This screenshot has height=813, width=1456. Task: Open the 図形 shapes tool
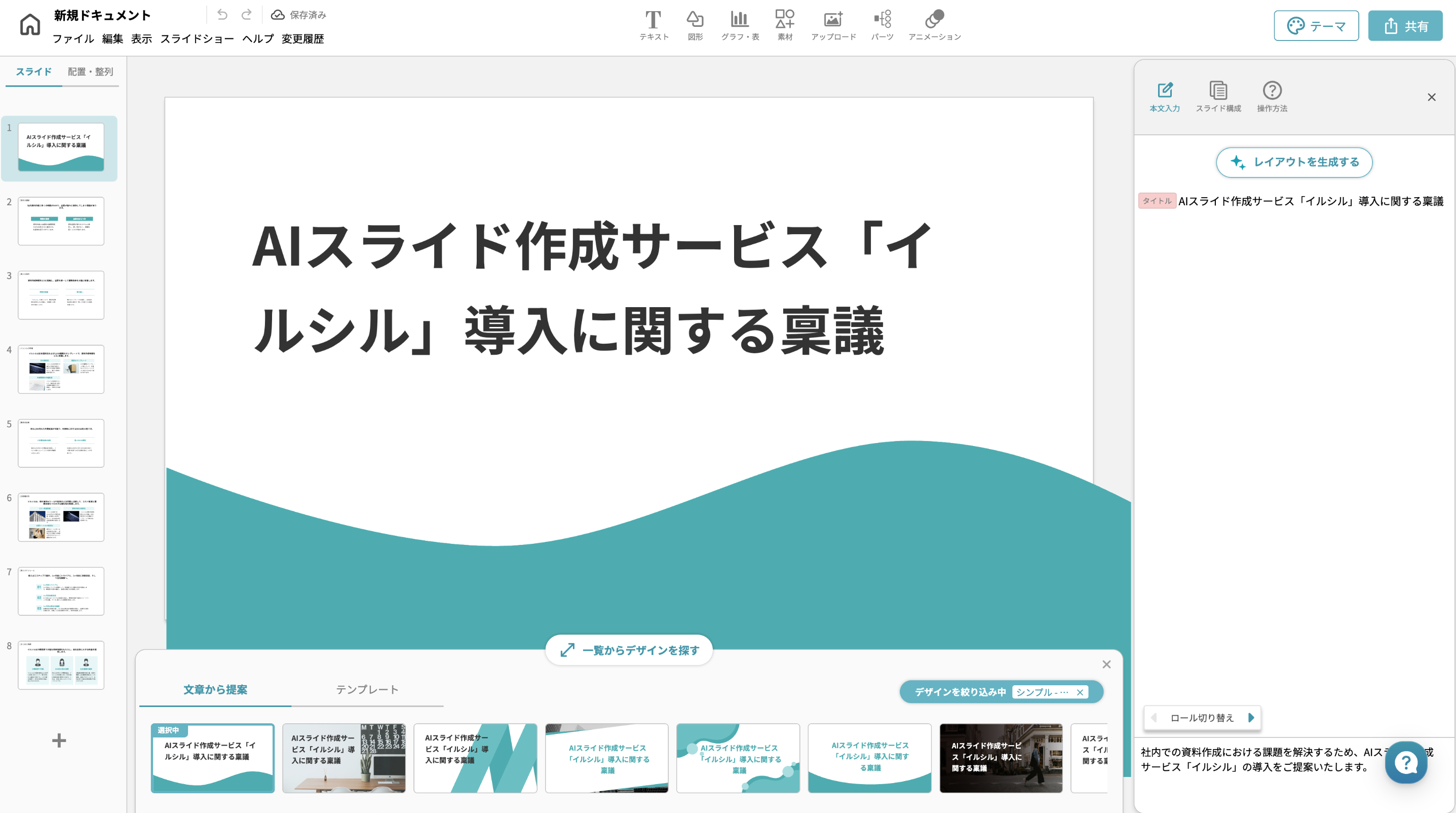tap(695, 25)
